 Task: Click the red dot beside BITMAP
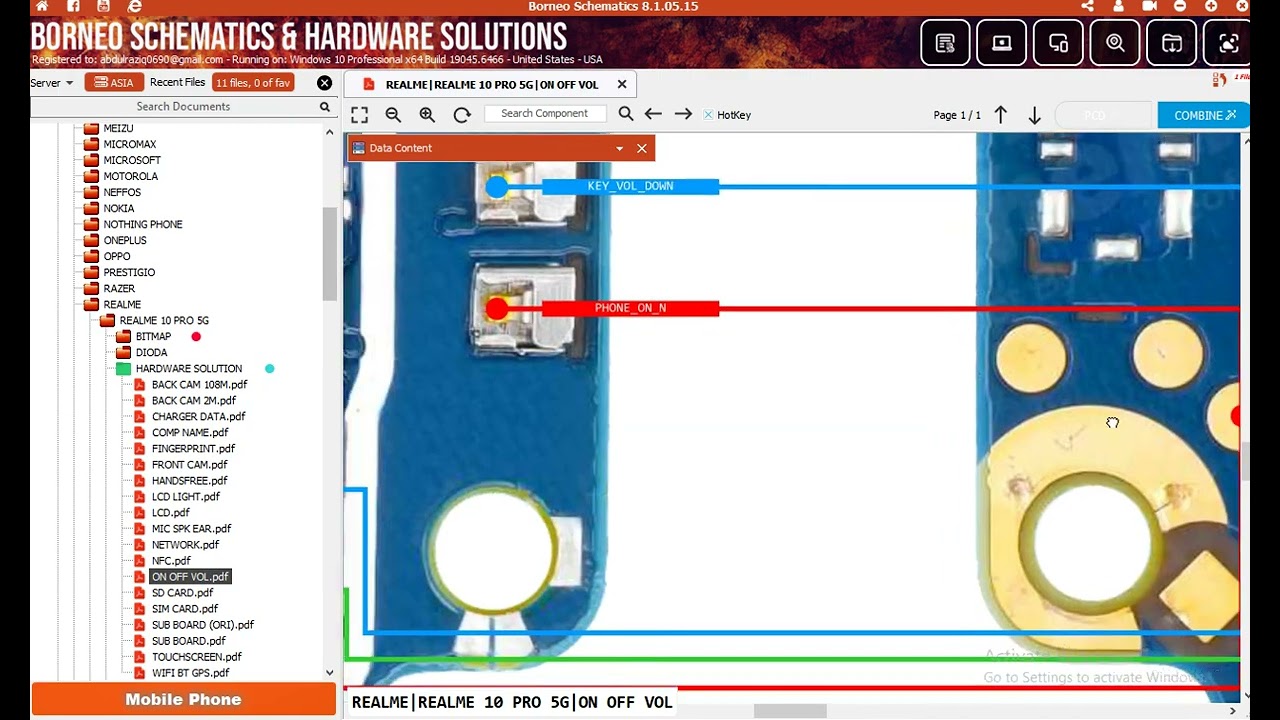(196, 337)
